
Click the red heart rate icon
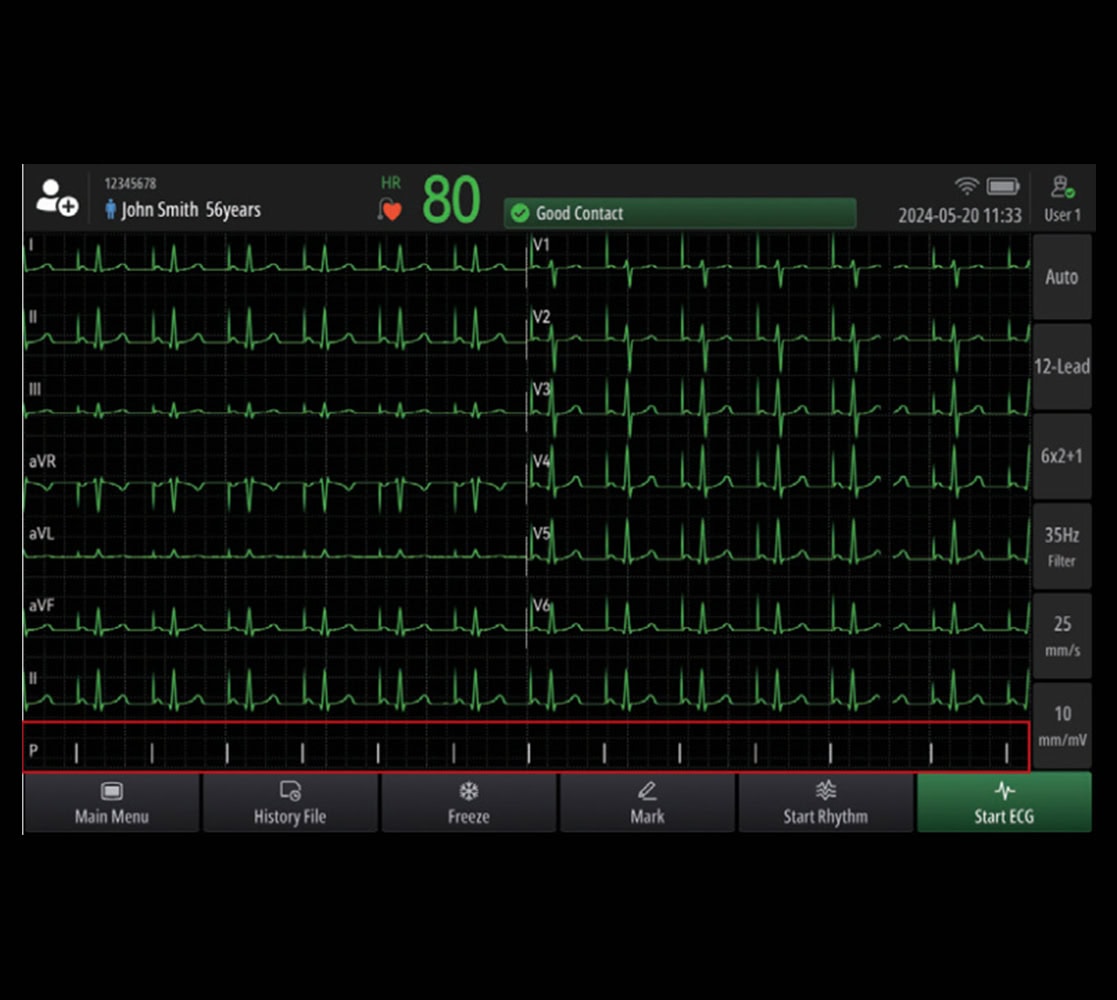click(390, 210)
